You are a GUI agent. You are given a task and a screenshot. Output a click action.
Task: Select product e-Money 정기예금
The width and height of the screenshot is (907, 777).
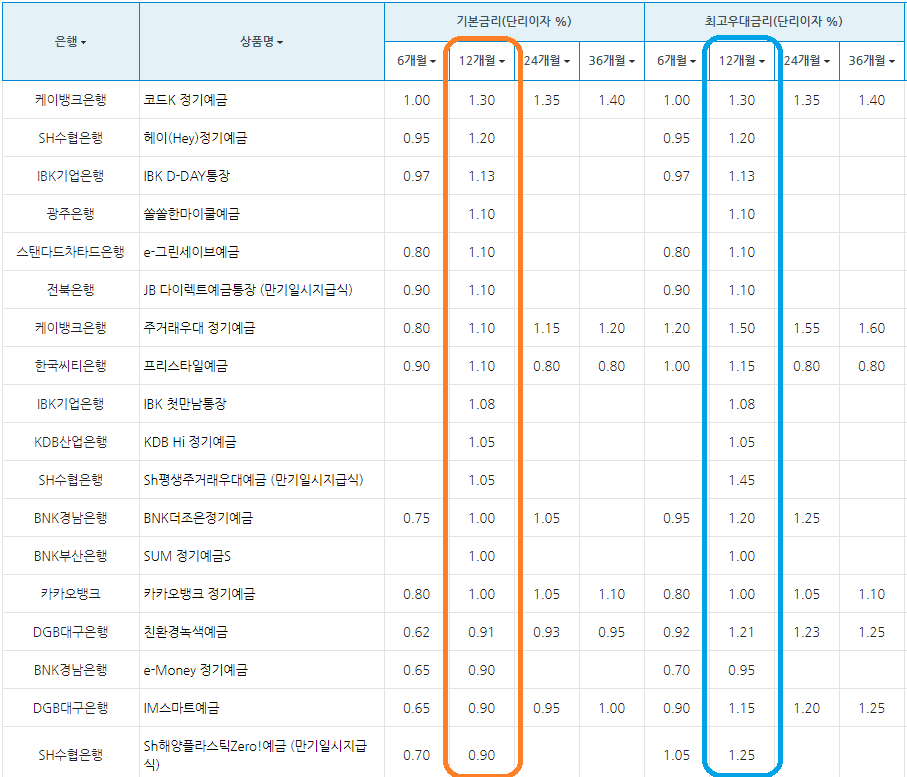(196, 670)
